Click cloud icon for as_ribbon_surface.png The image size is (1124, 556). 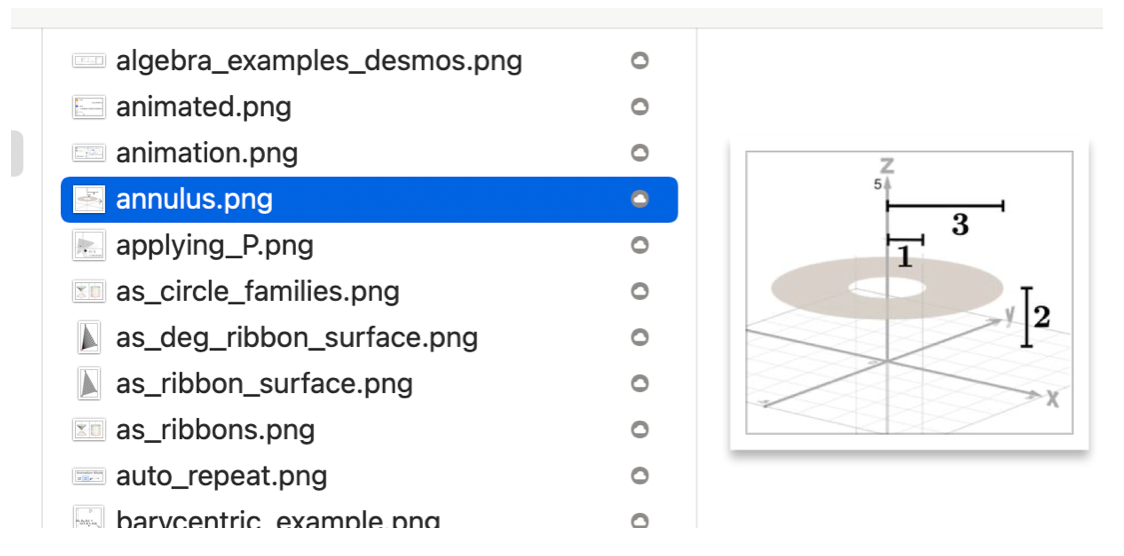[x=640, y=384]
